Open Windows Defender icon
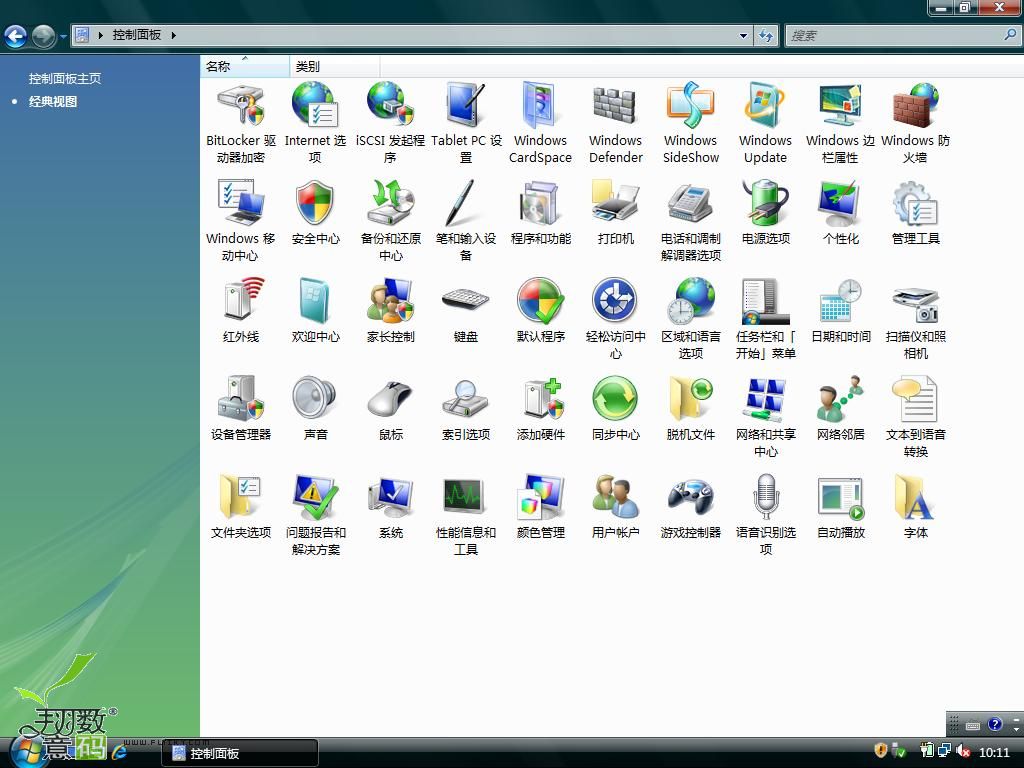Image resolution: width=1024 pixels, height=768 pixels. point(615,104)
